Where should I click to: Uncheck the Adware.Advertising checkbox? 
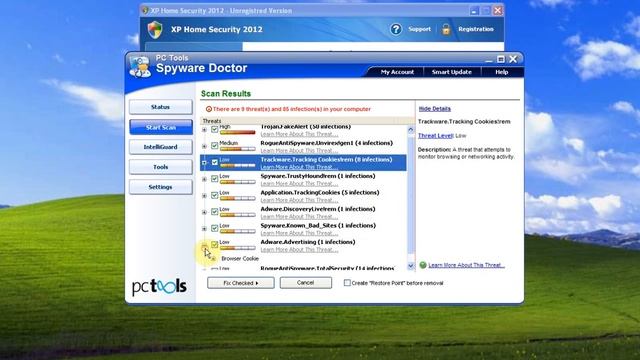214,244
